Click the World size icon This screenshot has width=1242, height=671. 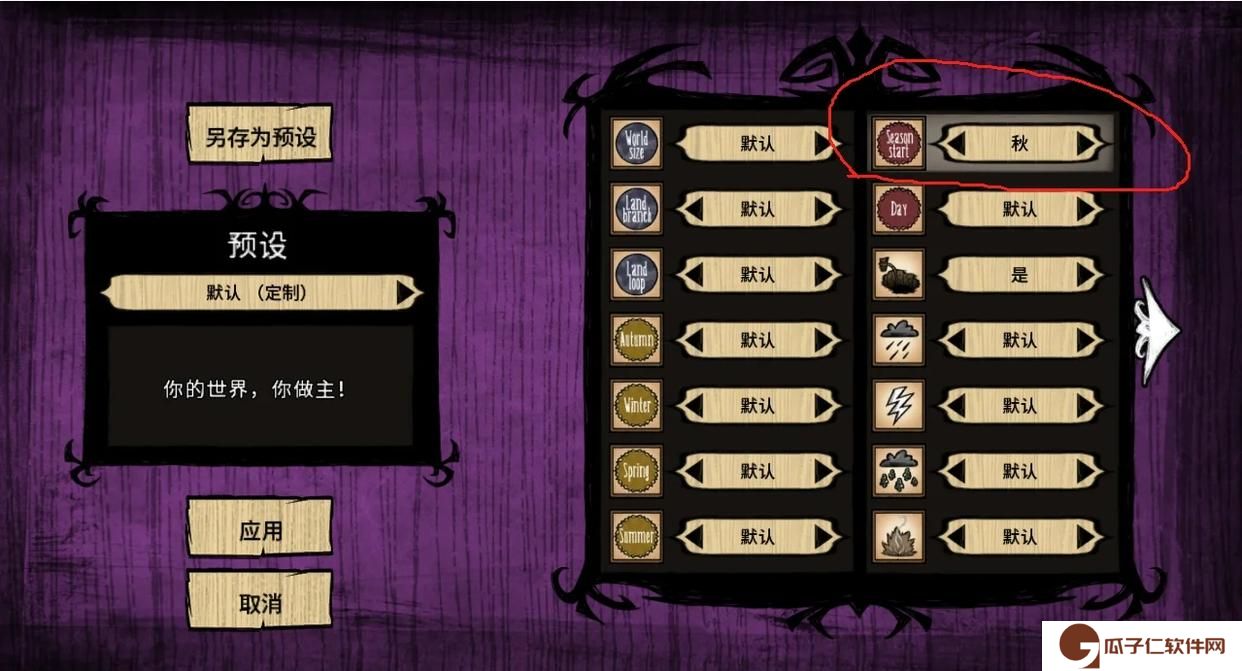(x=637, y=144)
